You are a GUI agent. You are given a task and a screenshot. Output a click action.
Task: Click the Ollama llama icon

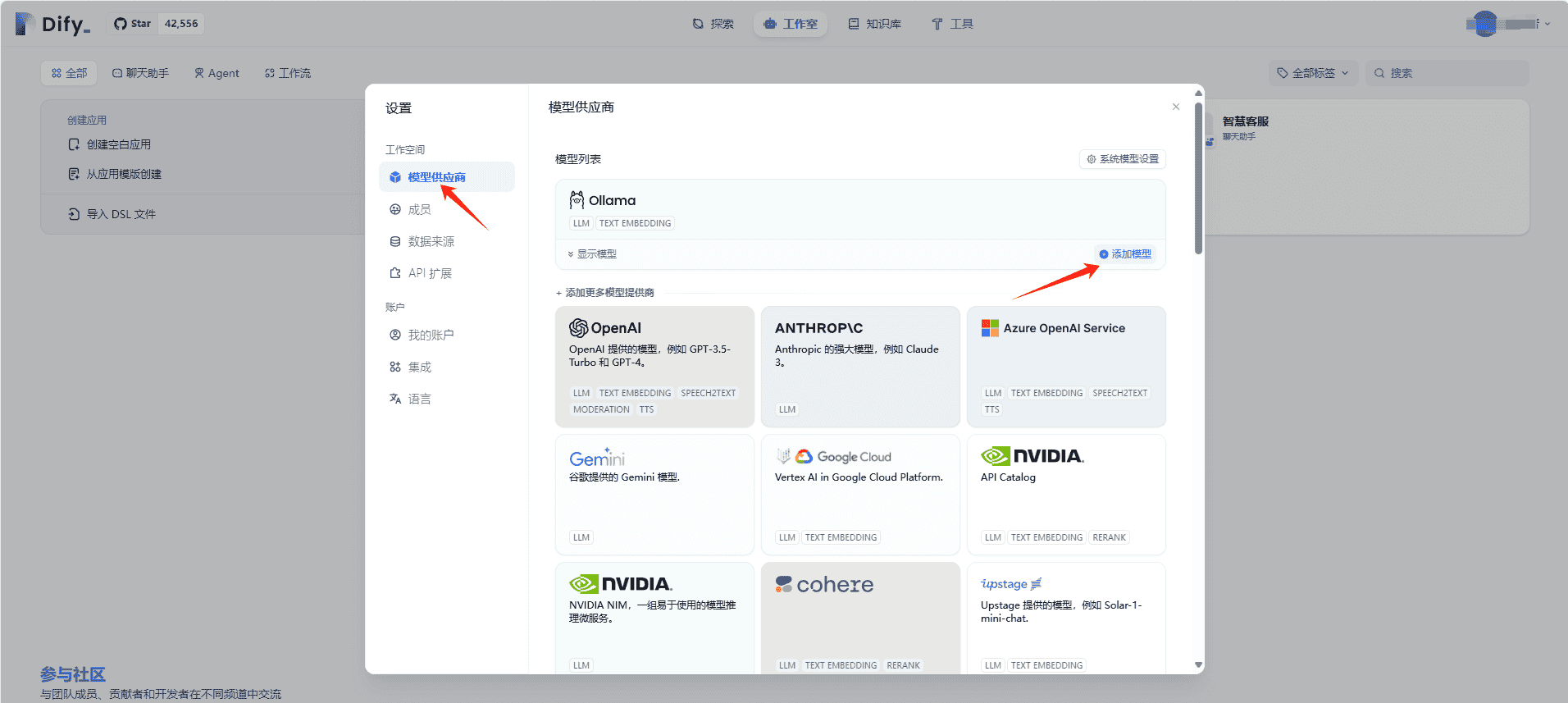pos(577,200)
